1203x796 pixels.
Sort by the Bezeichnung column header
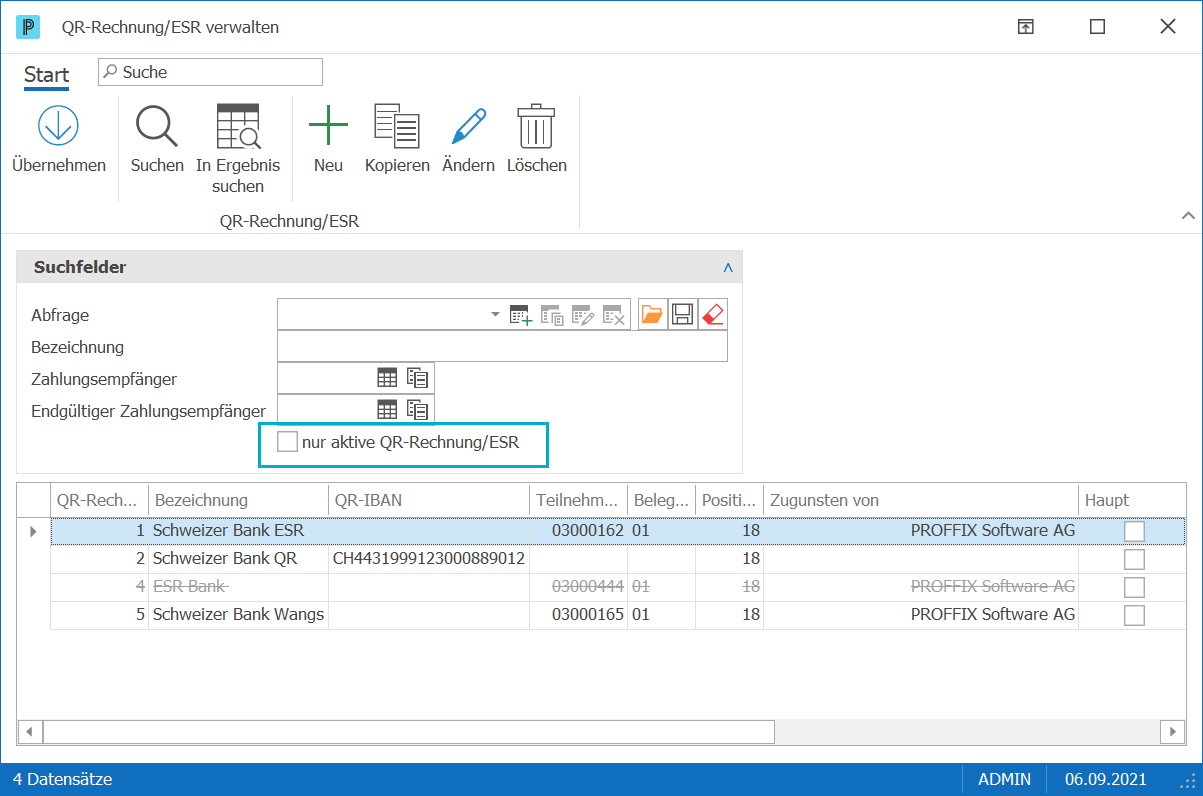tap(239, 500)
